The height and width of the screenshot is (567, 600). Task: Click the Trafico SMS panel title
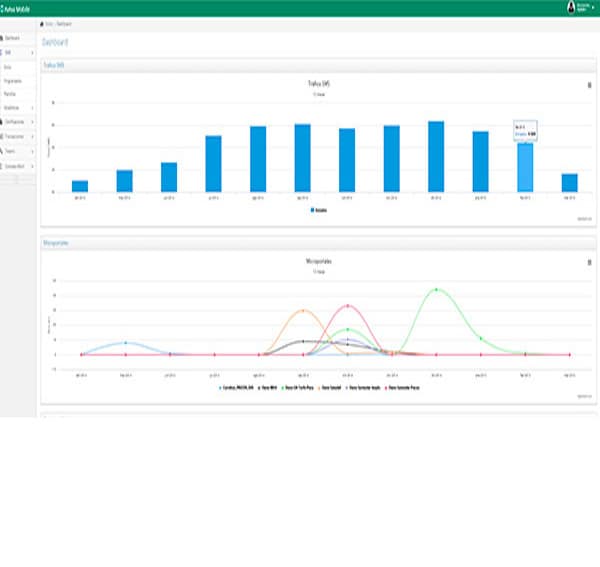(x=52, y=65)
